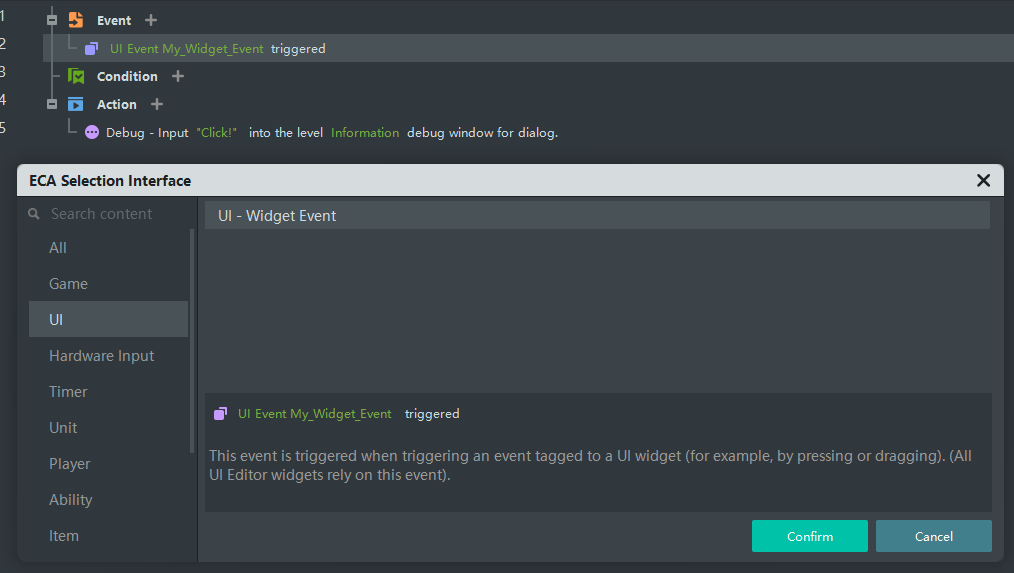Viewport: 1014px width, 573px height.
Task: Close the ECA Selection Interface dialog
Action: coord(983,181)
